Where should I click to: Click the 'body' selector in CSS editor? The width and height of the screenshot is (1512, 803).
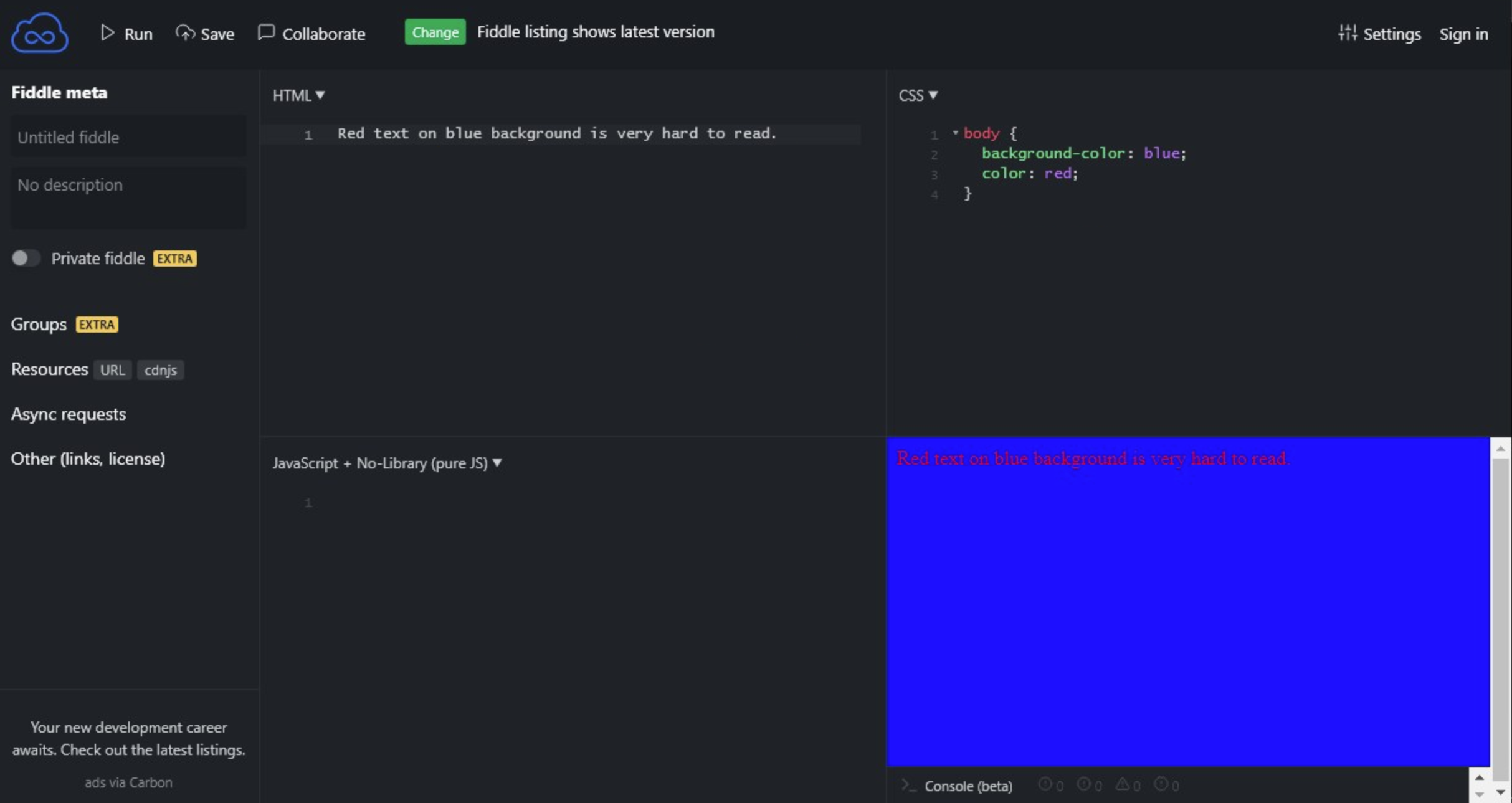tap(981, 133)
